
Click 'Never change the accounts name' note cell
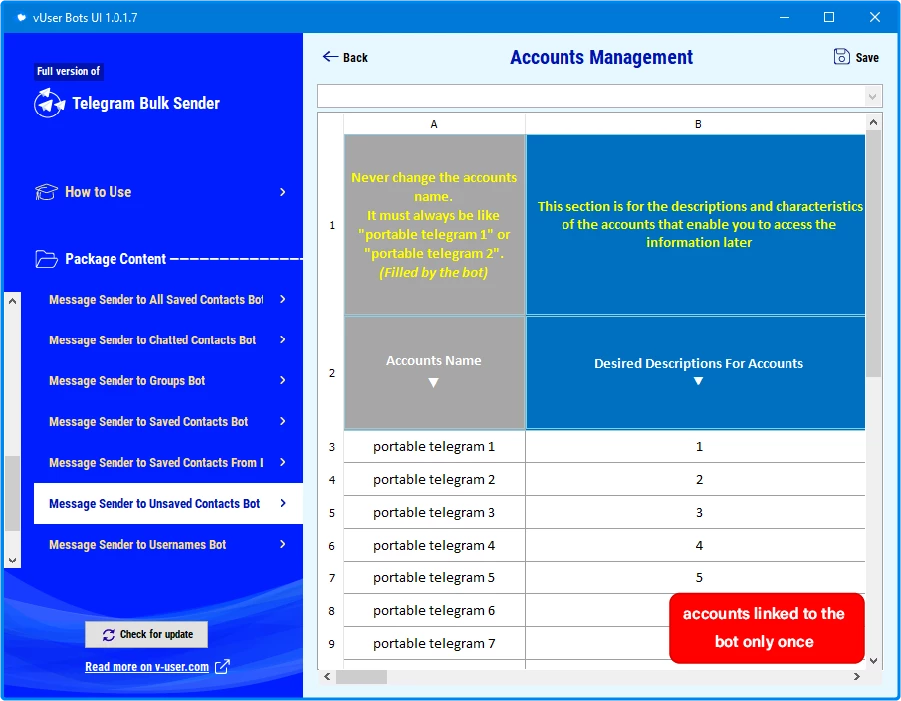click(434, 225)
